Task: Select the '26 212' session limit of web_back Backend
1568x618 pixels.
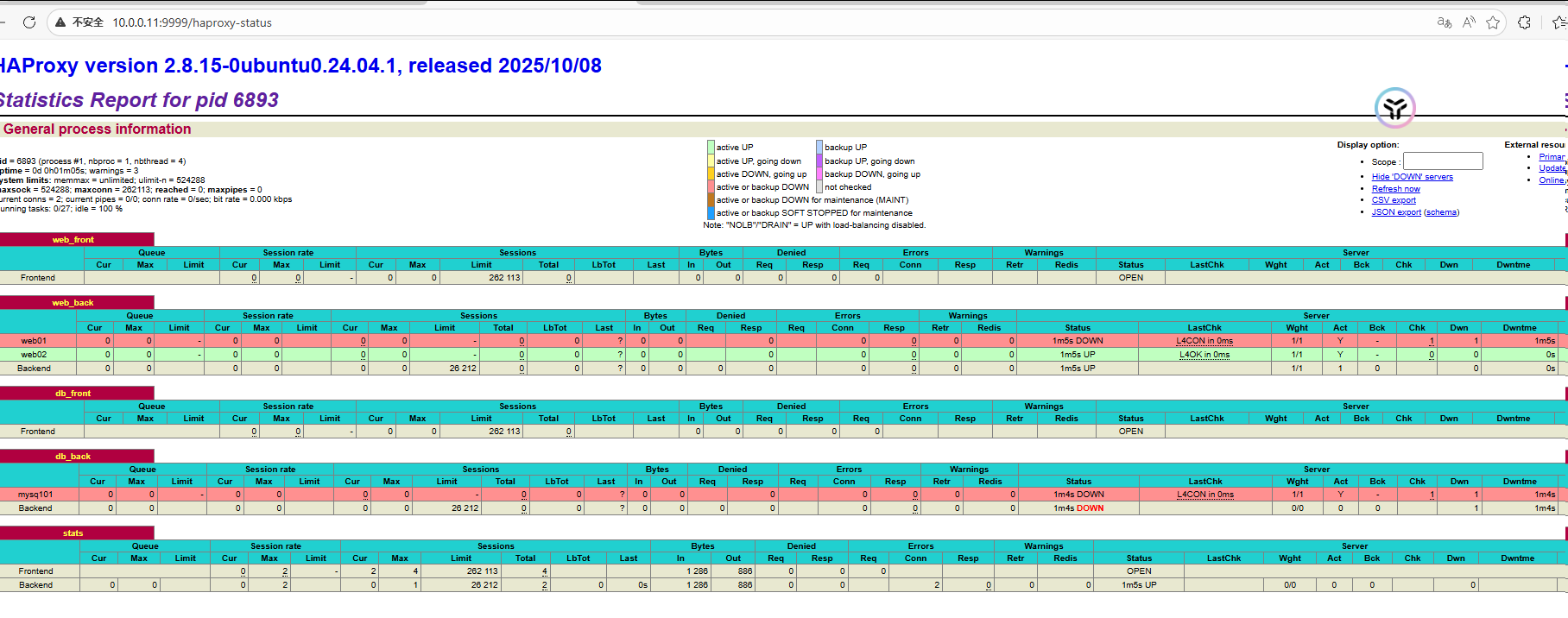Action: coord(463,369)
